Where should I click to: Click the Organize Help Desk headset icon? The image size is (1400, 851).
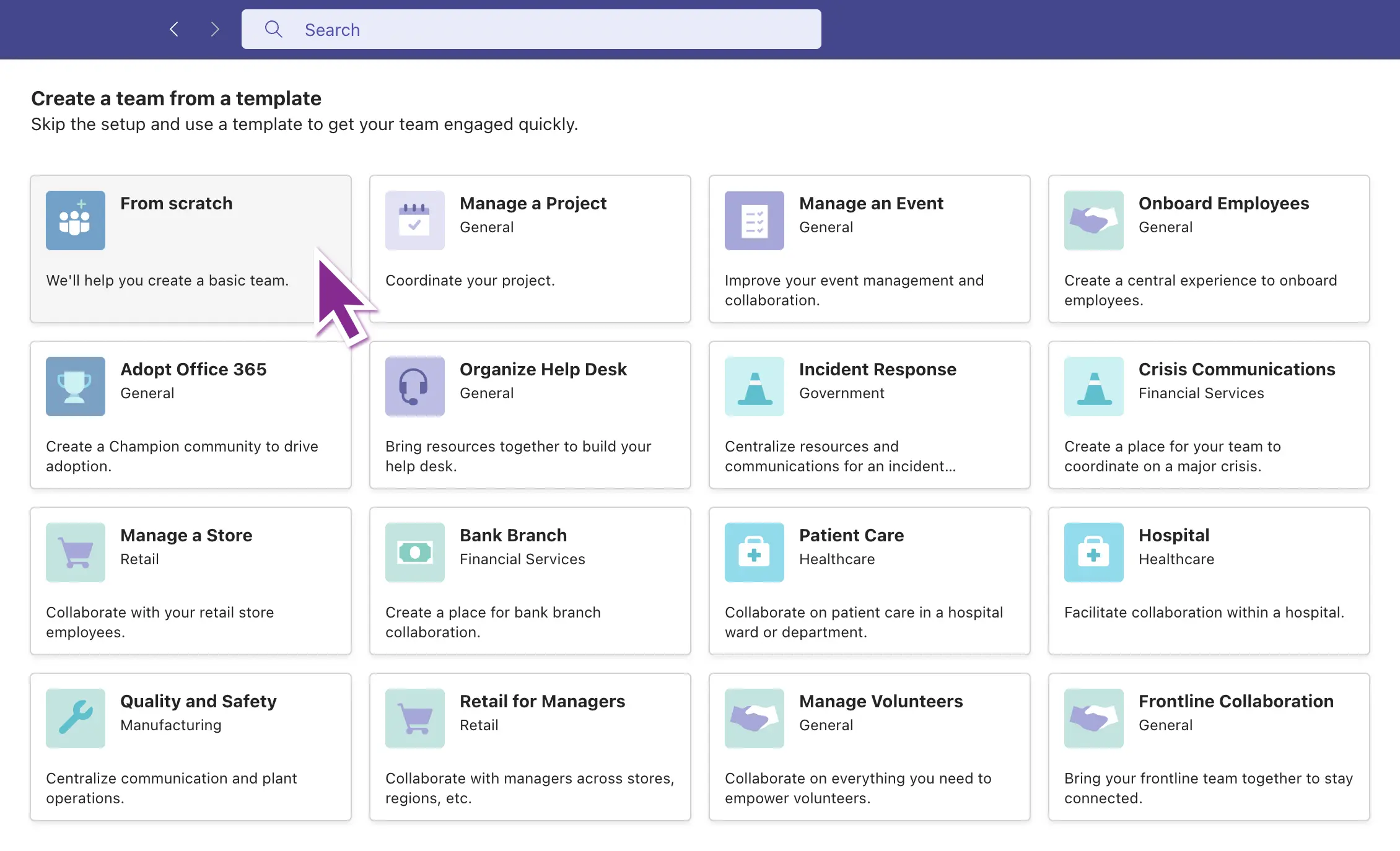[414, 386]
